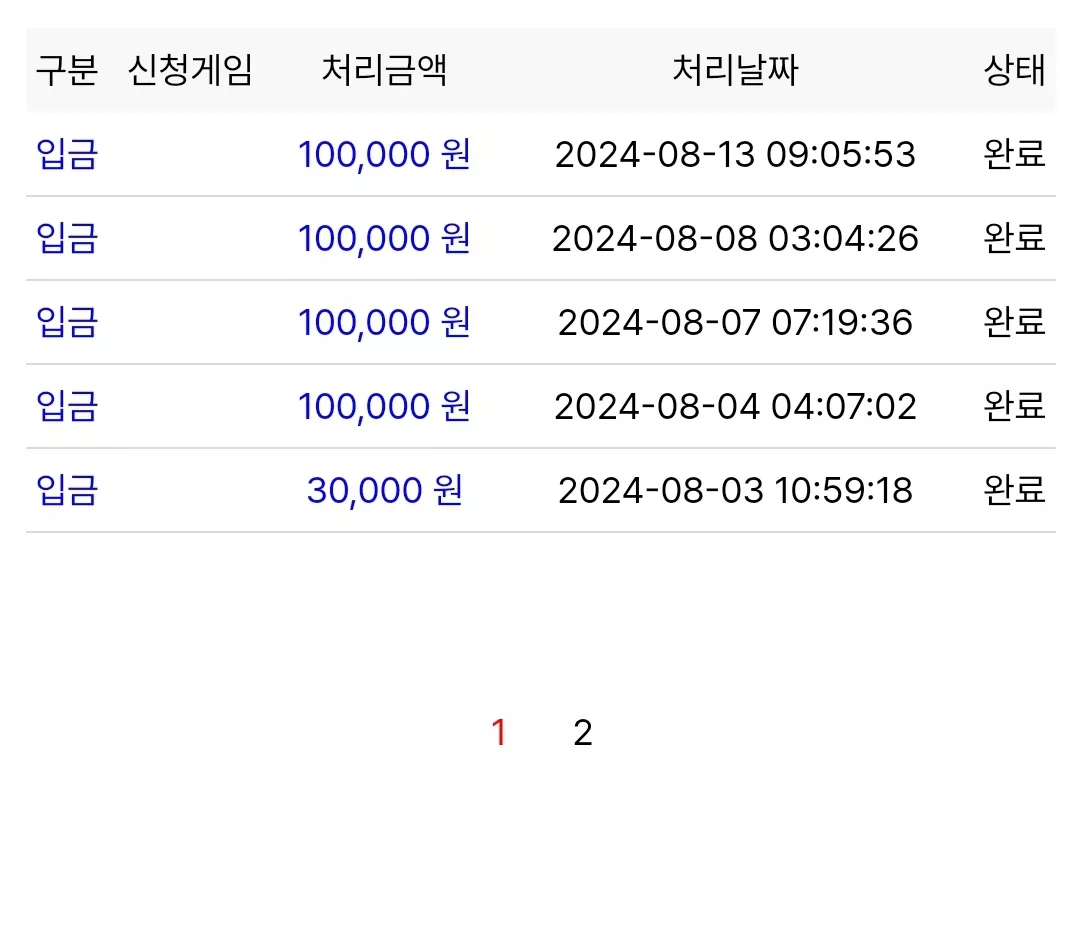Open the 입금 entry dated 2024-08-07
The image size is (1080, 928).
tap(67, 322)
